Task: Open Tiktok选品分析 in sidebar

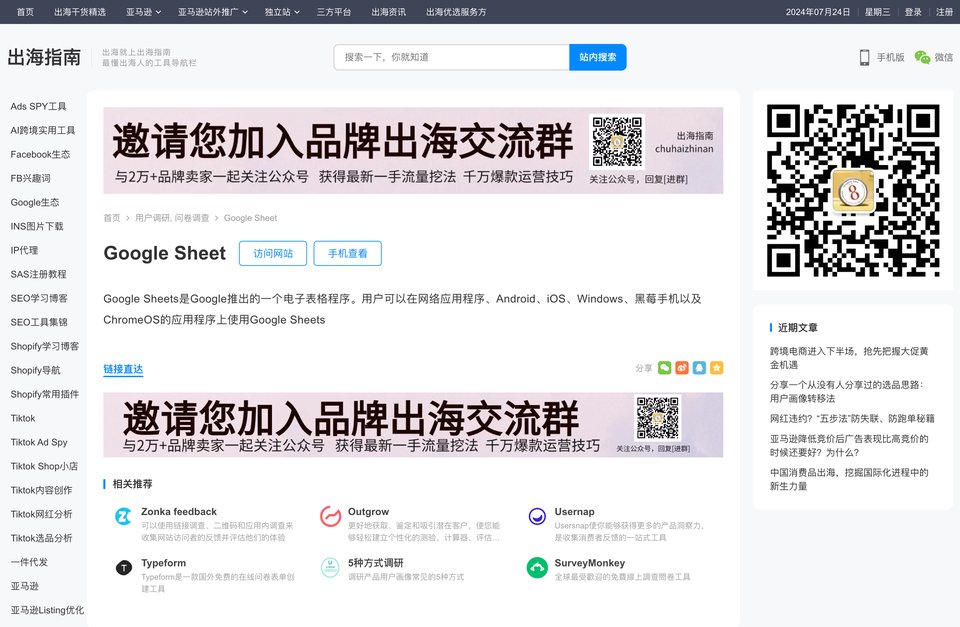Action: tap(41, 538)
